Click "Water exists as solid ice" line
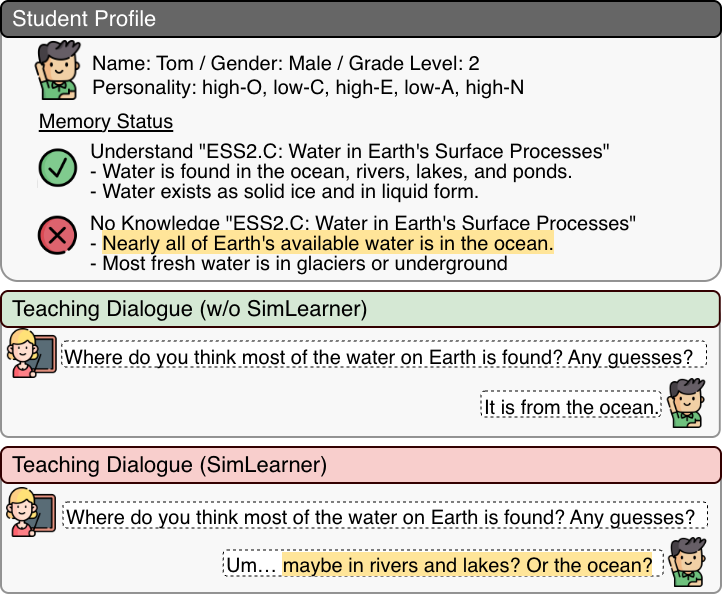The height and width of the screenshot is (594, 724). pos(284,191)
